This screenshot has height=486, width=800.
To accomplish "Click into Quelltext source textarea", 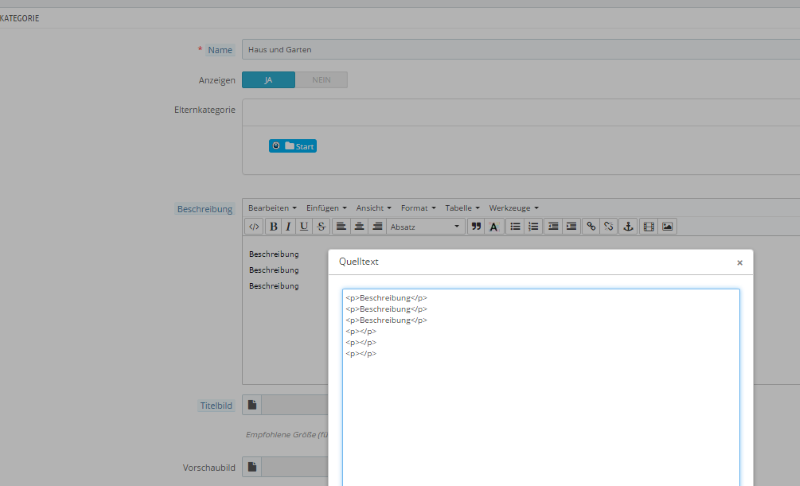I will 541,388.
